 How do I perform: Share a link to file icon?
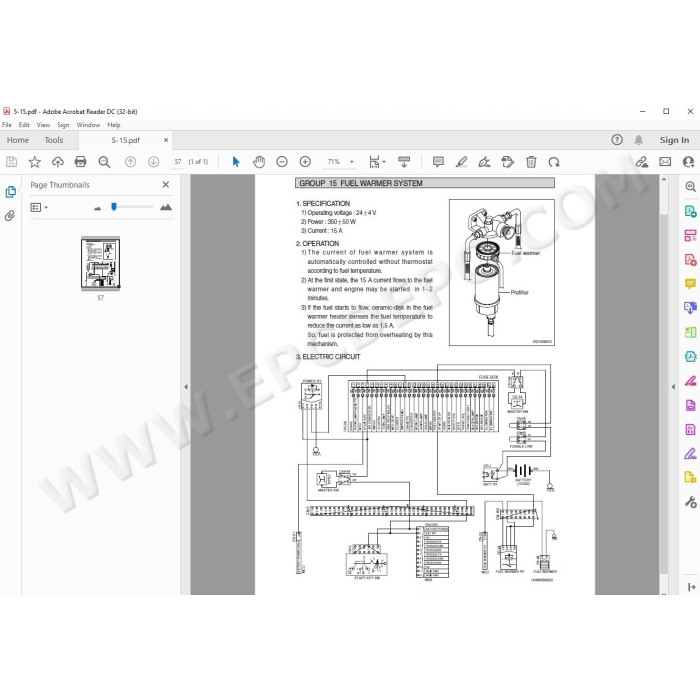[x=642, y=162]
